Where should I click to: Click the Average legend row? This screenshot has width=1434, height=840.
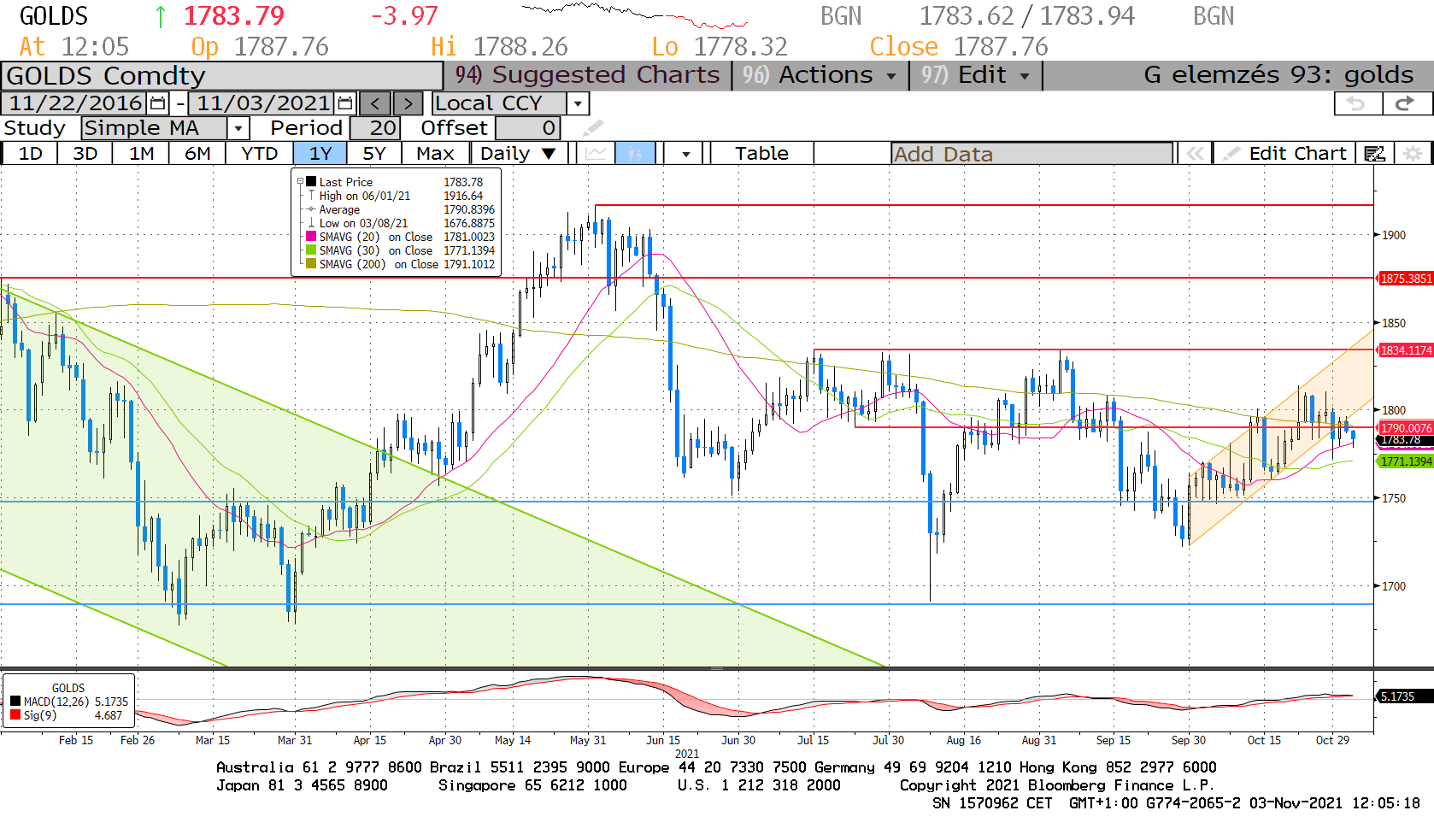(397, 209)
